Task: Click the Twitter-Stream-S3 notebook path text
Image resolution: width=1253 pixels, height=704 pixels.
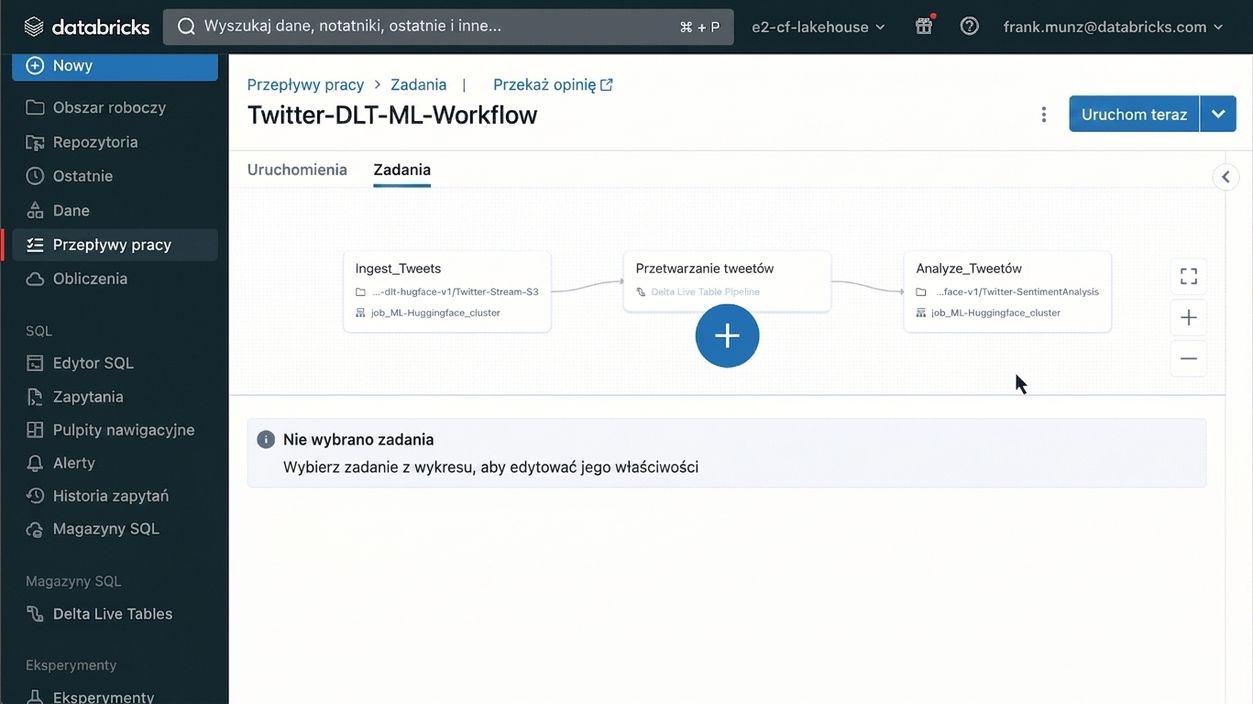Action: (455, 292)
